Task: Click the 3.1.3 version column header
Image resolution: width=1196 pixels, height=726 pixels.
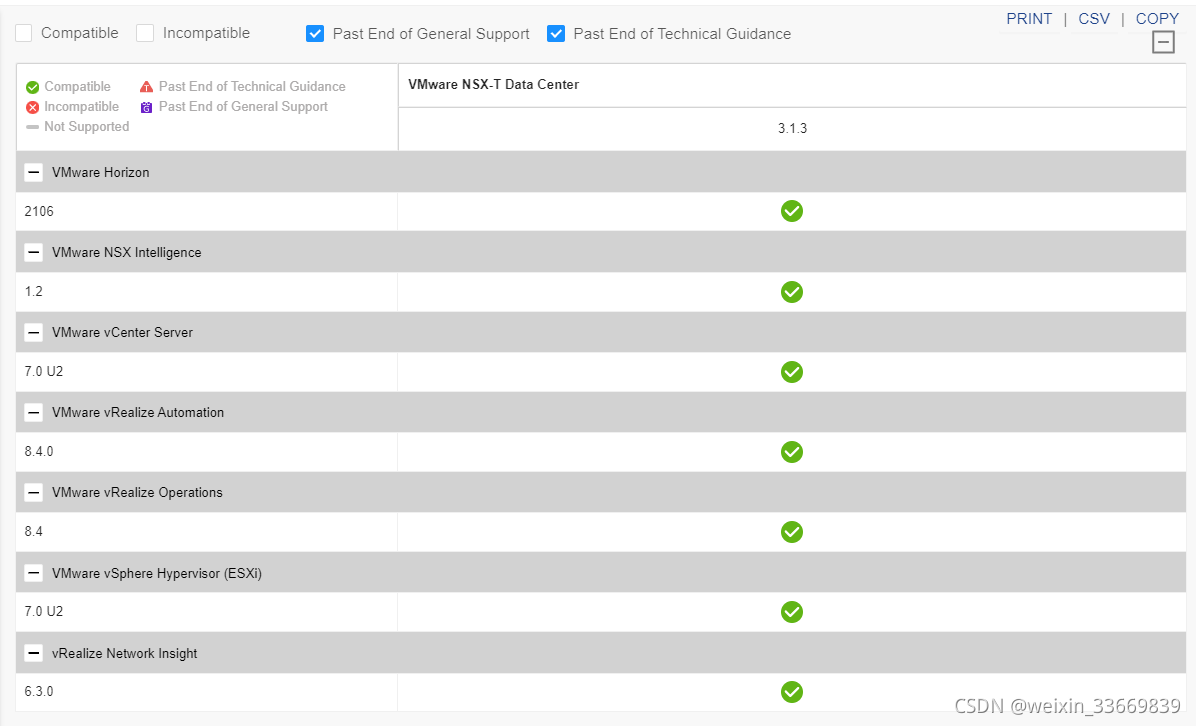Action: coord(792,129)
